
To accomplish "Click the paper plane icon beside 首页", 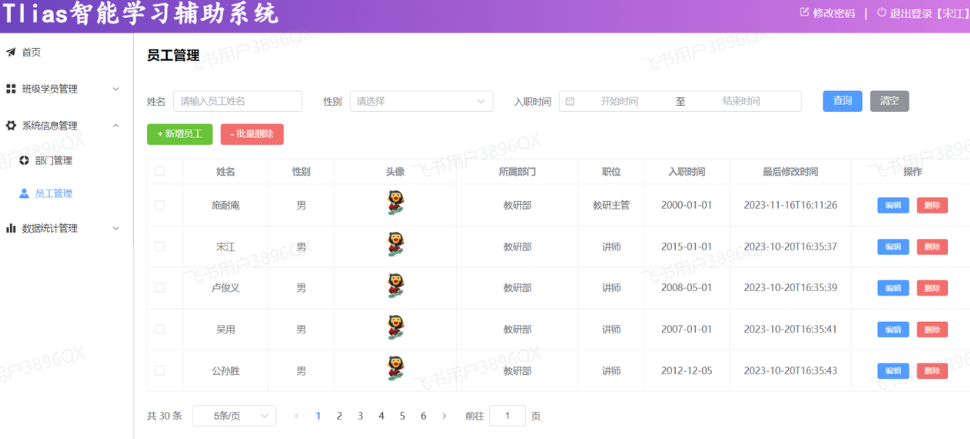I will tap(11, 53).
